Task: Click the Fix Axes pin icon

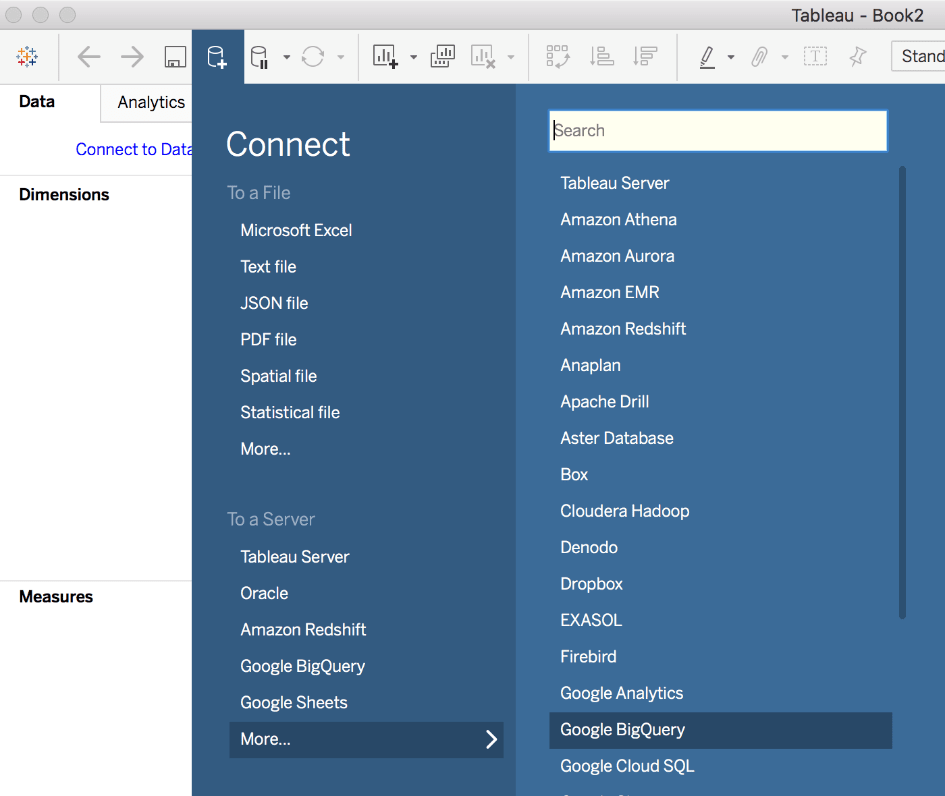Action: point(858,57)
